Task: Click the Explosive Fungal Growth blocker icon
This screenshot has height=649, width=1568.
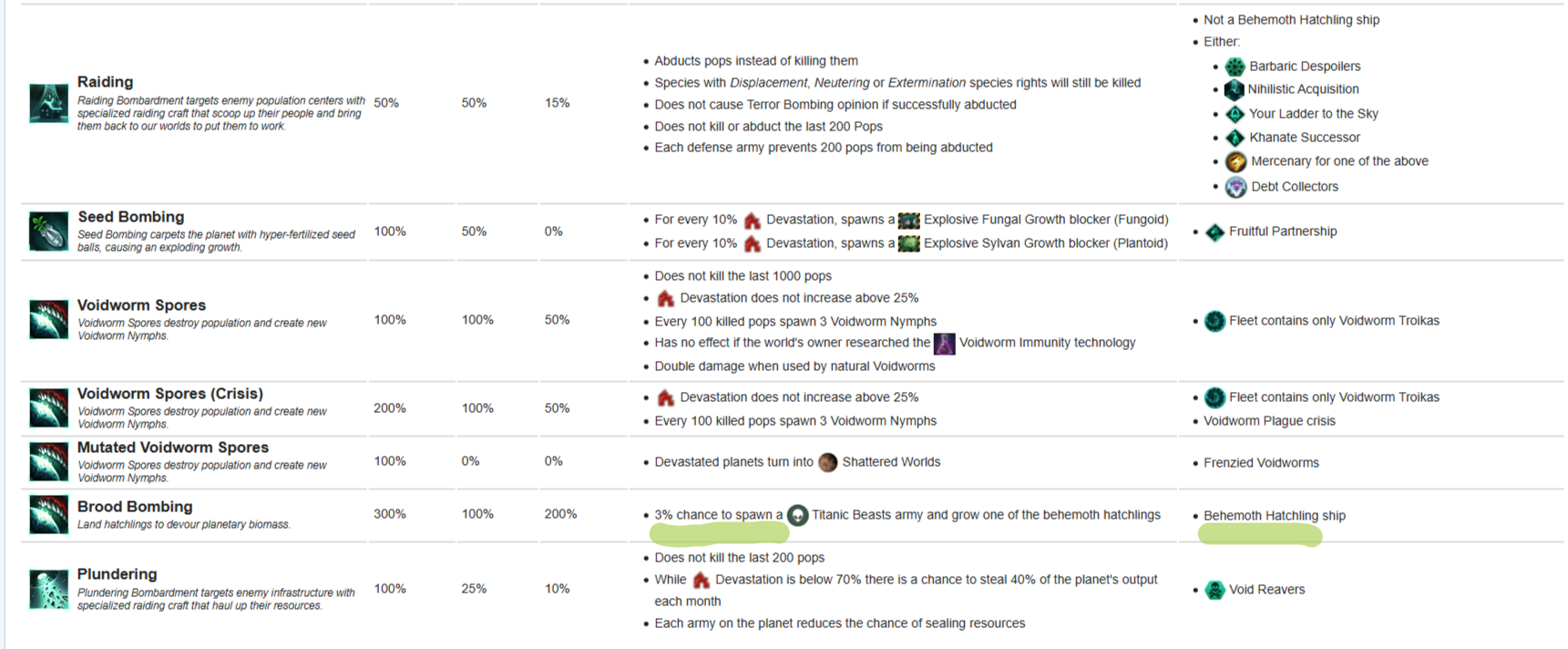Action: click(x=908, y=220)
